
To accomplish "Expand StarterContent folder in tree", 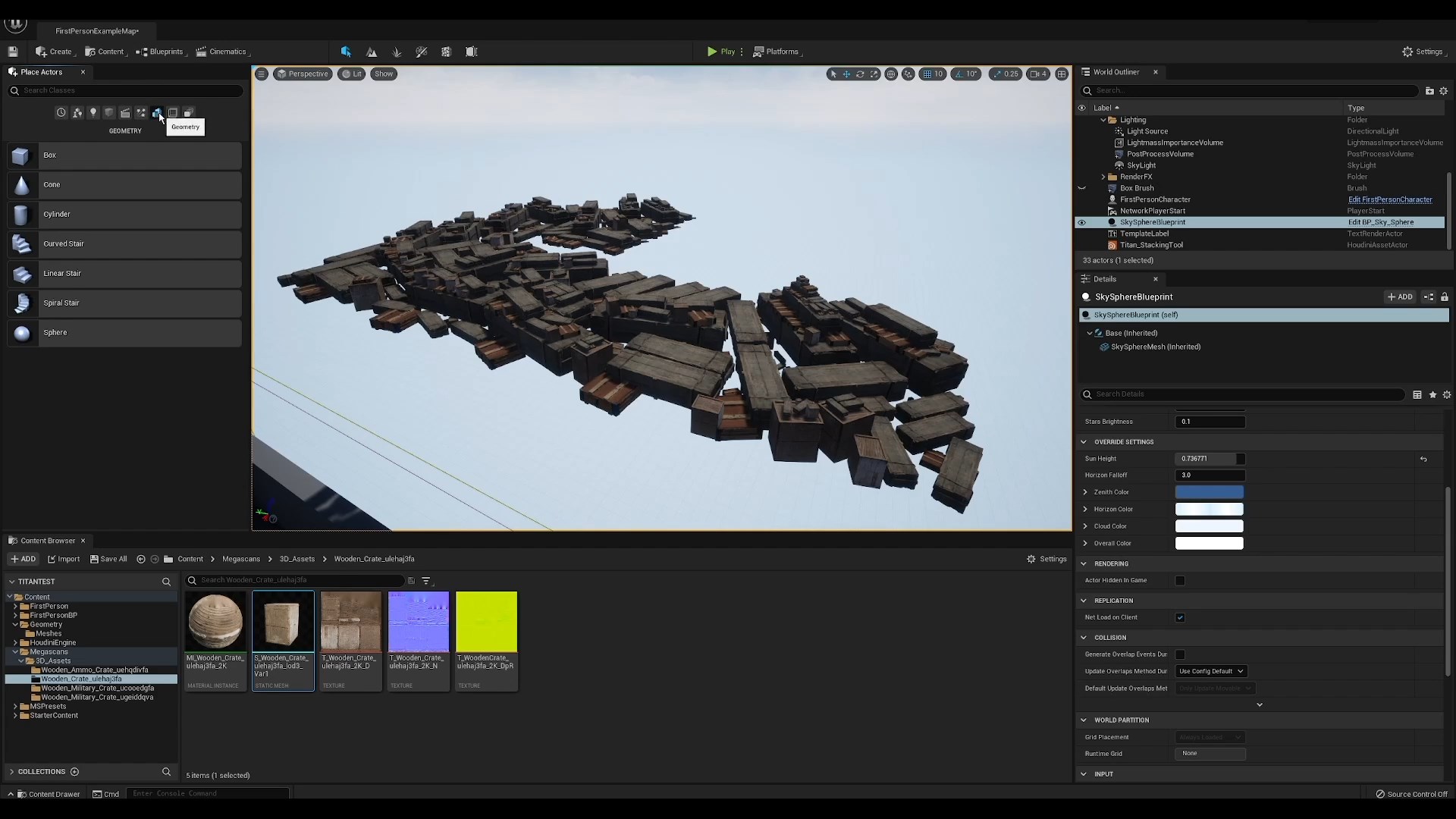I will [15, 715].
